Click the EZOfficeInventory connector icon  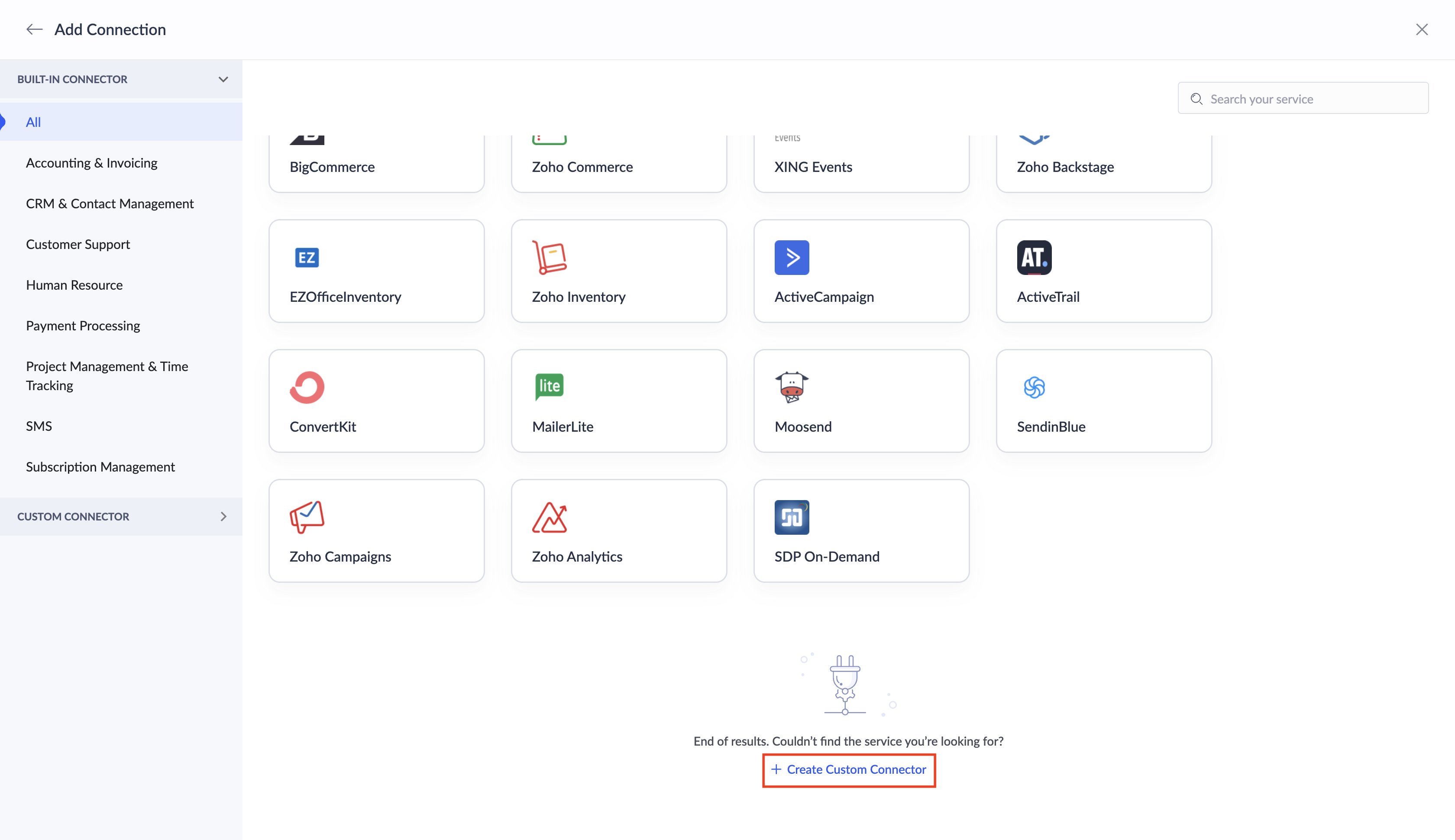click(x=307, y=257)
